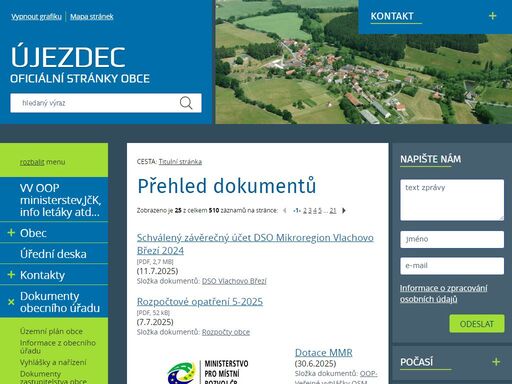Click the text zprávy message box
The height and width of the screenshot is (384, 512).
click(452, 200)
